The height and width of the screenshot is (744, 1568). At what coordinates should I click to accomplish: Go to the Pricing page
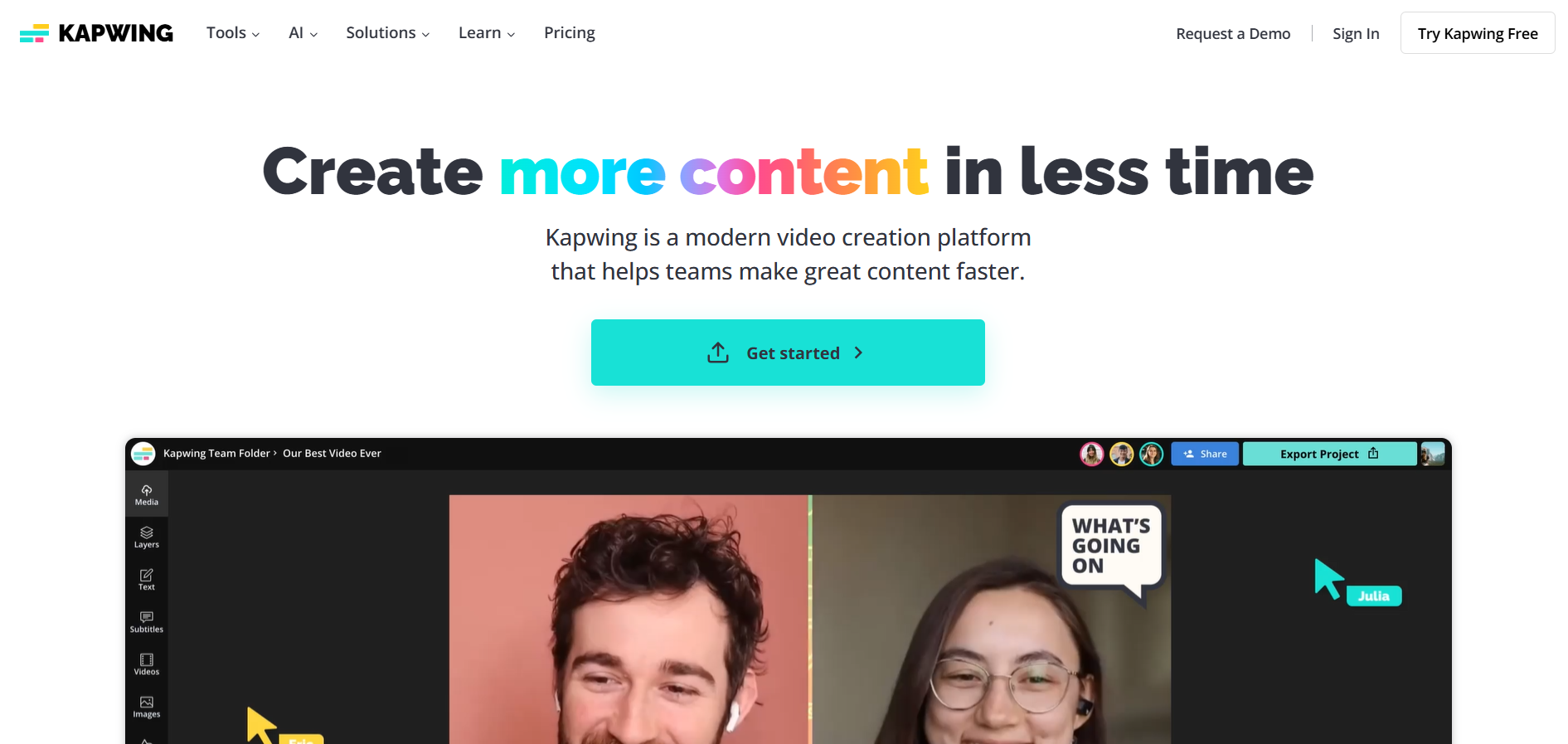[570, 33]
